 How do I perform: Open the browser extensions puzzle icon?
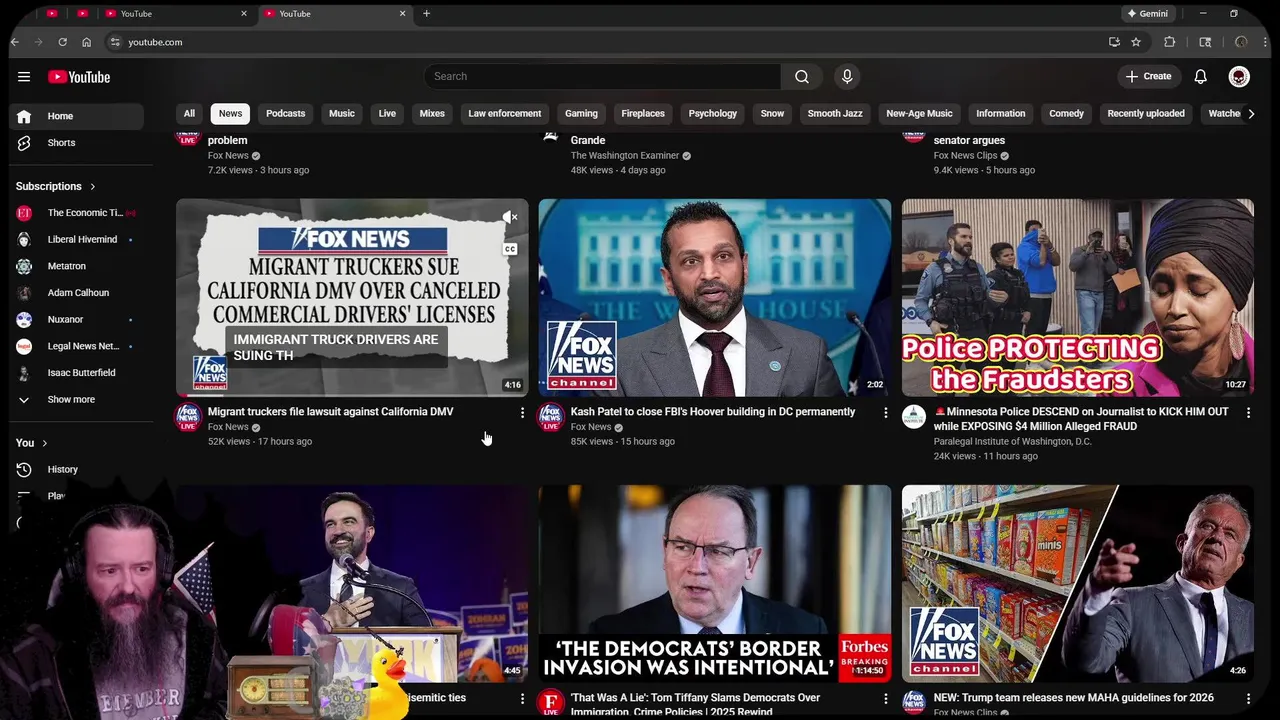click(x=1169, y=42)
